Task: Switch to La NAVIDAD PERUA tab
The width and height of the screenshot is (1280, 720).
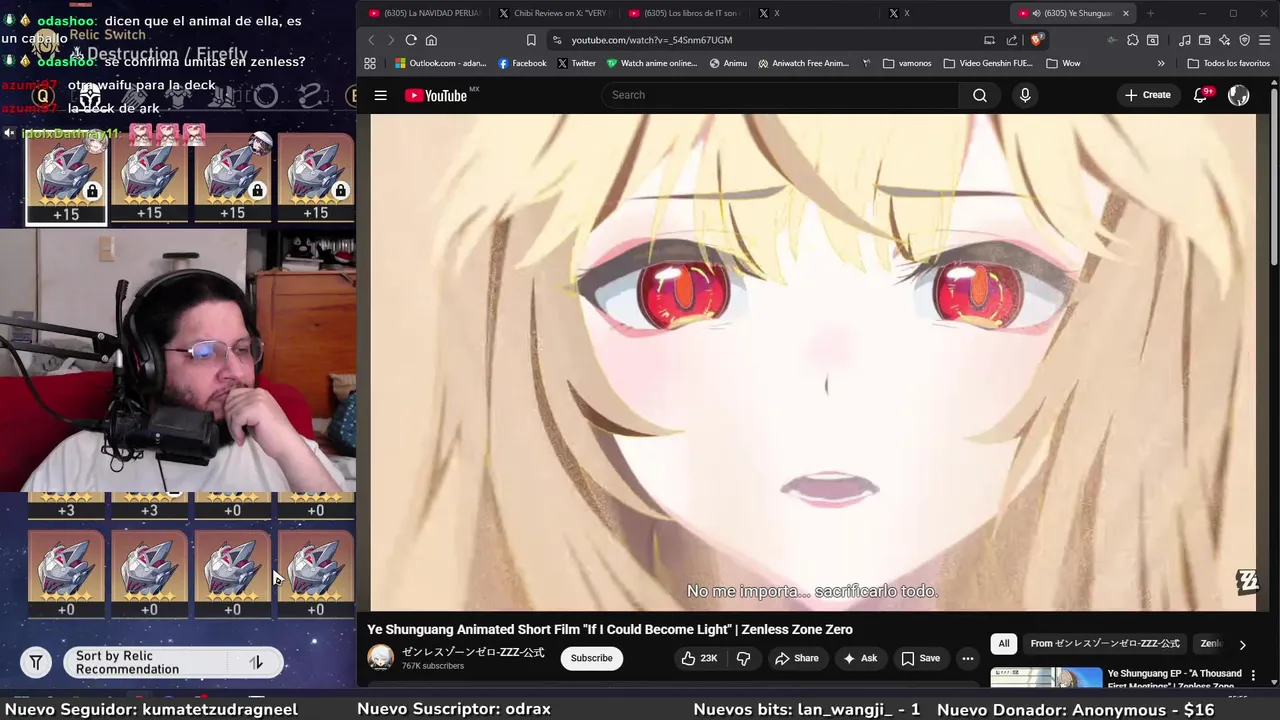Action: tap(424, 13)
